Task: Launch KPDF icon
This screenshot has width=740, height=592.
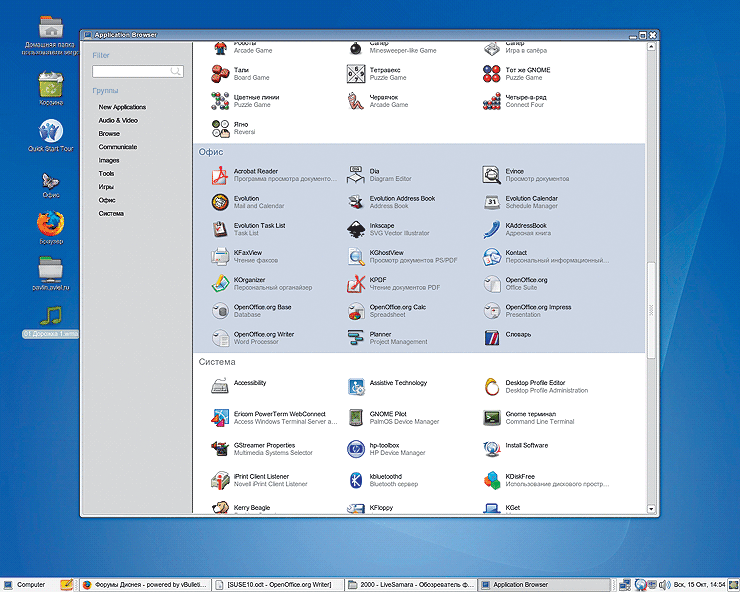Action: tap(355, 284)
